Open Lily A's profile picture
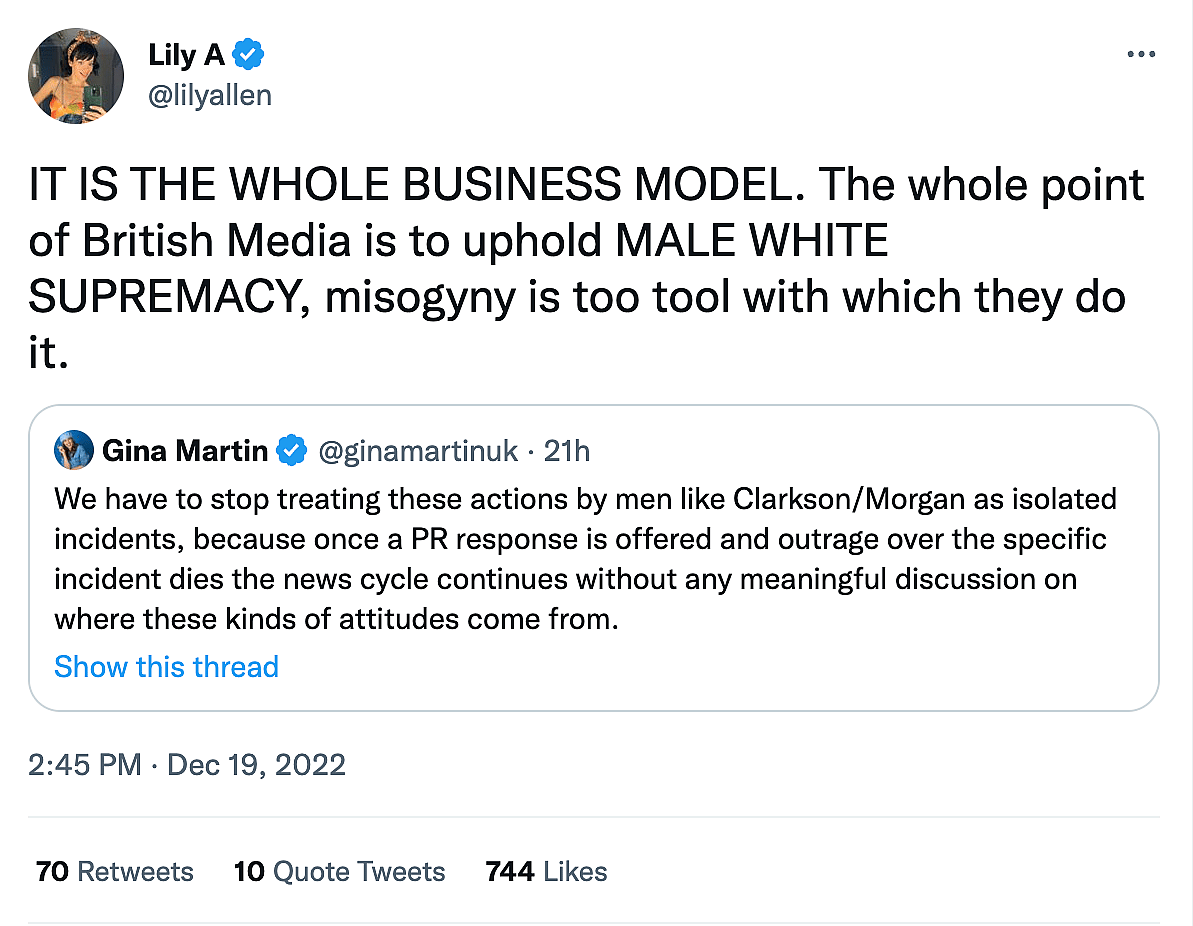 point(75,75)
